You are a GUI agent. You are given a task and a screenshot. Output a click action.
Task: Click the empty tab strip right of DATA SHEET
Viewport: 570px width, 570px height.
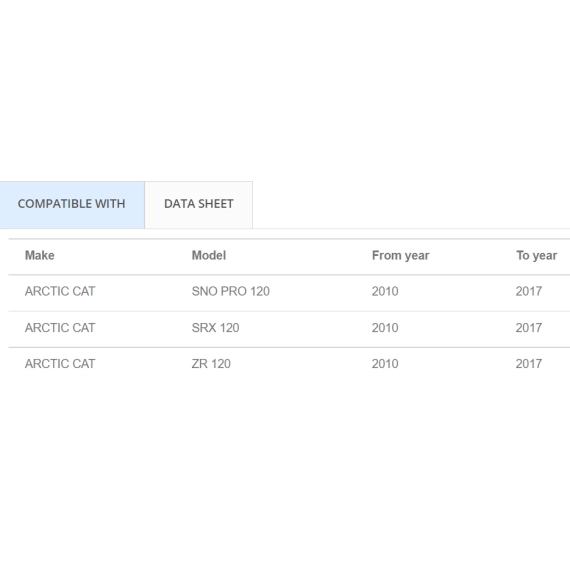[411, 205]
